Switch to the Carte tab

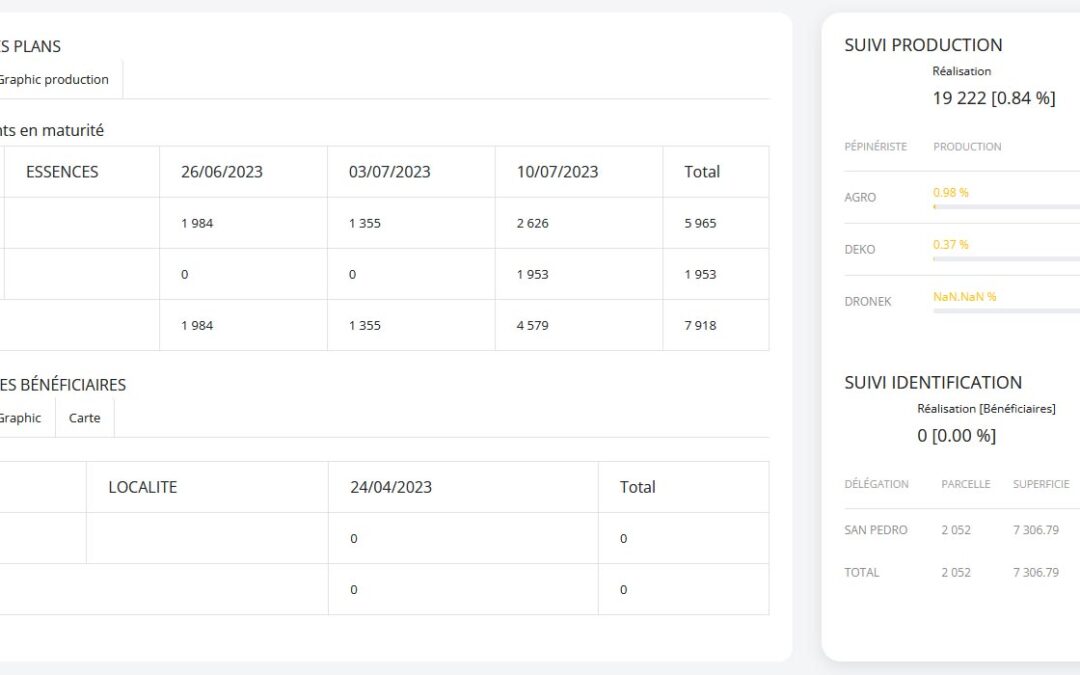84,418
